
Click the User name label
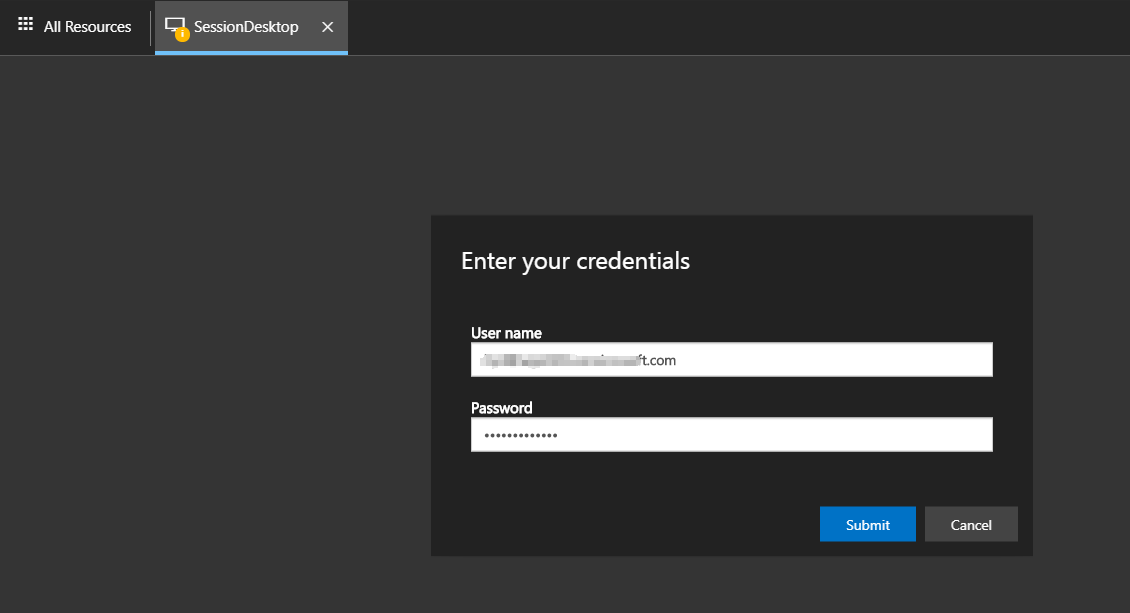tap(506, 333)
